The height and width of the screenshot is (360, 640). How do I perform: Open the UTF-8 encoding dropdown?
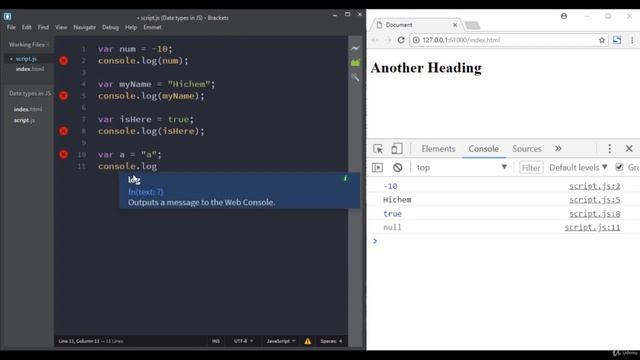pyautogui.click(x=243, y=341)
